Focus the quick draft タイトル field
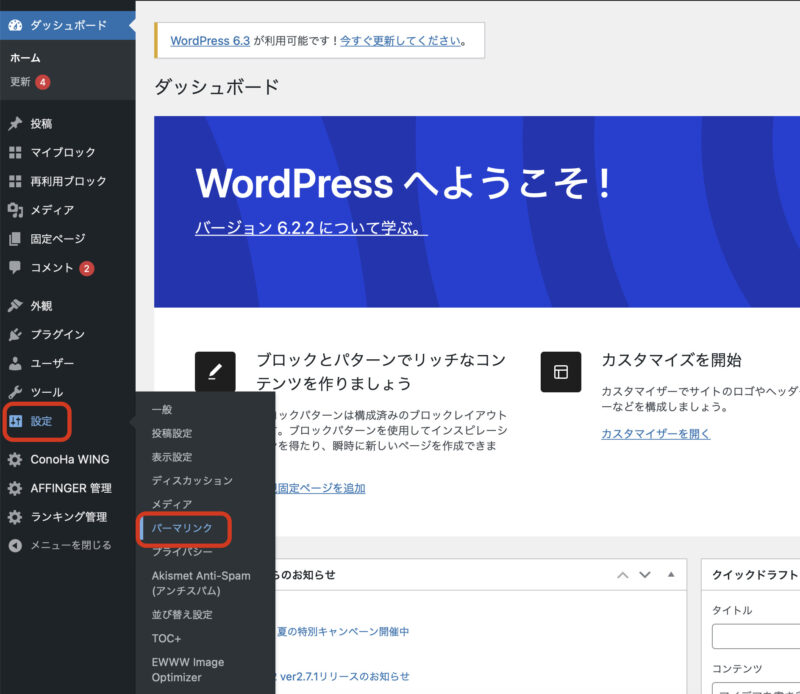The image size is (800, 694). click(756, 636)
